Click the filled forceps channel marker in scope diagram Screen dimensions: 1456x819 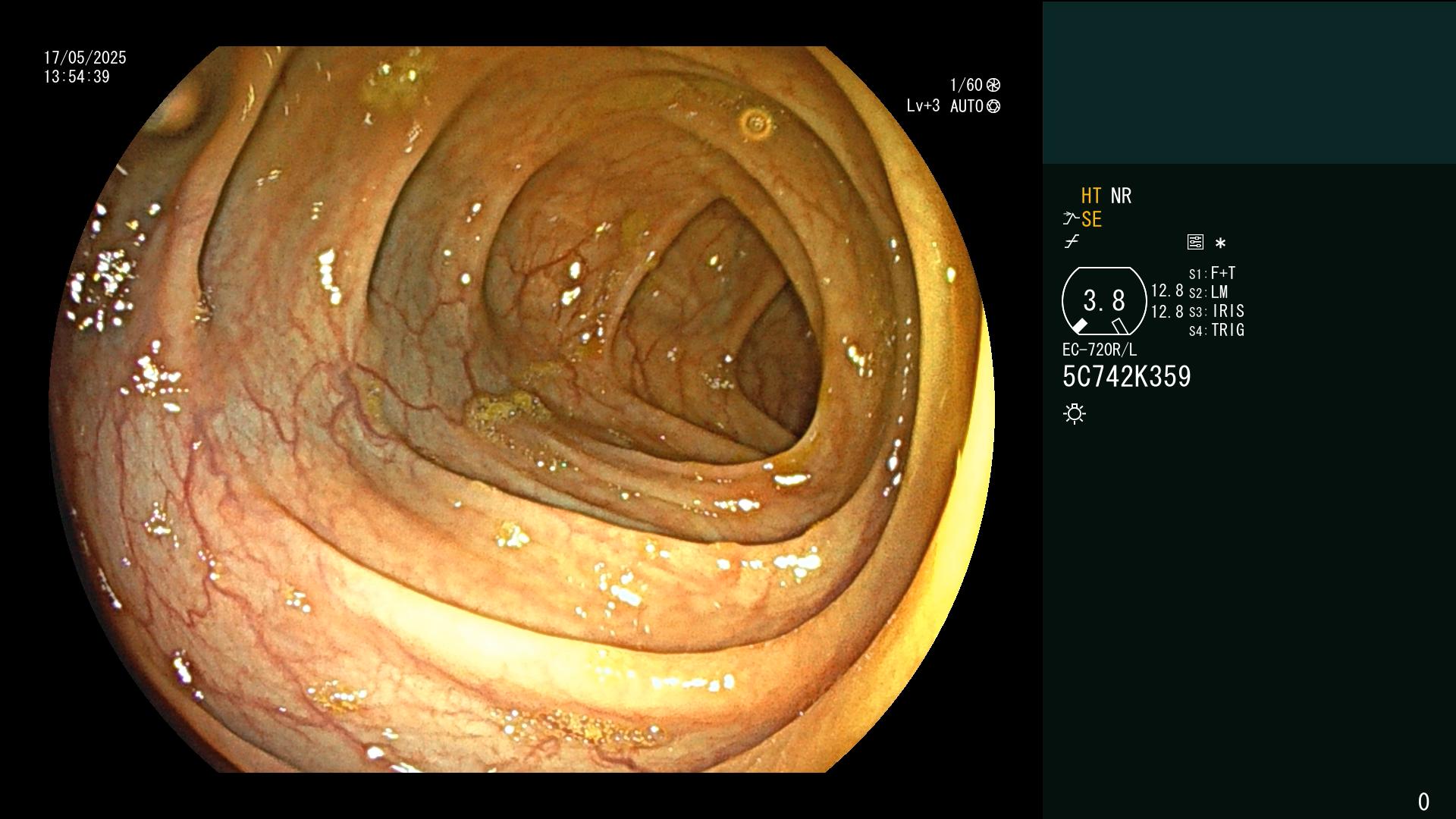(x=1080, y=326)
